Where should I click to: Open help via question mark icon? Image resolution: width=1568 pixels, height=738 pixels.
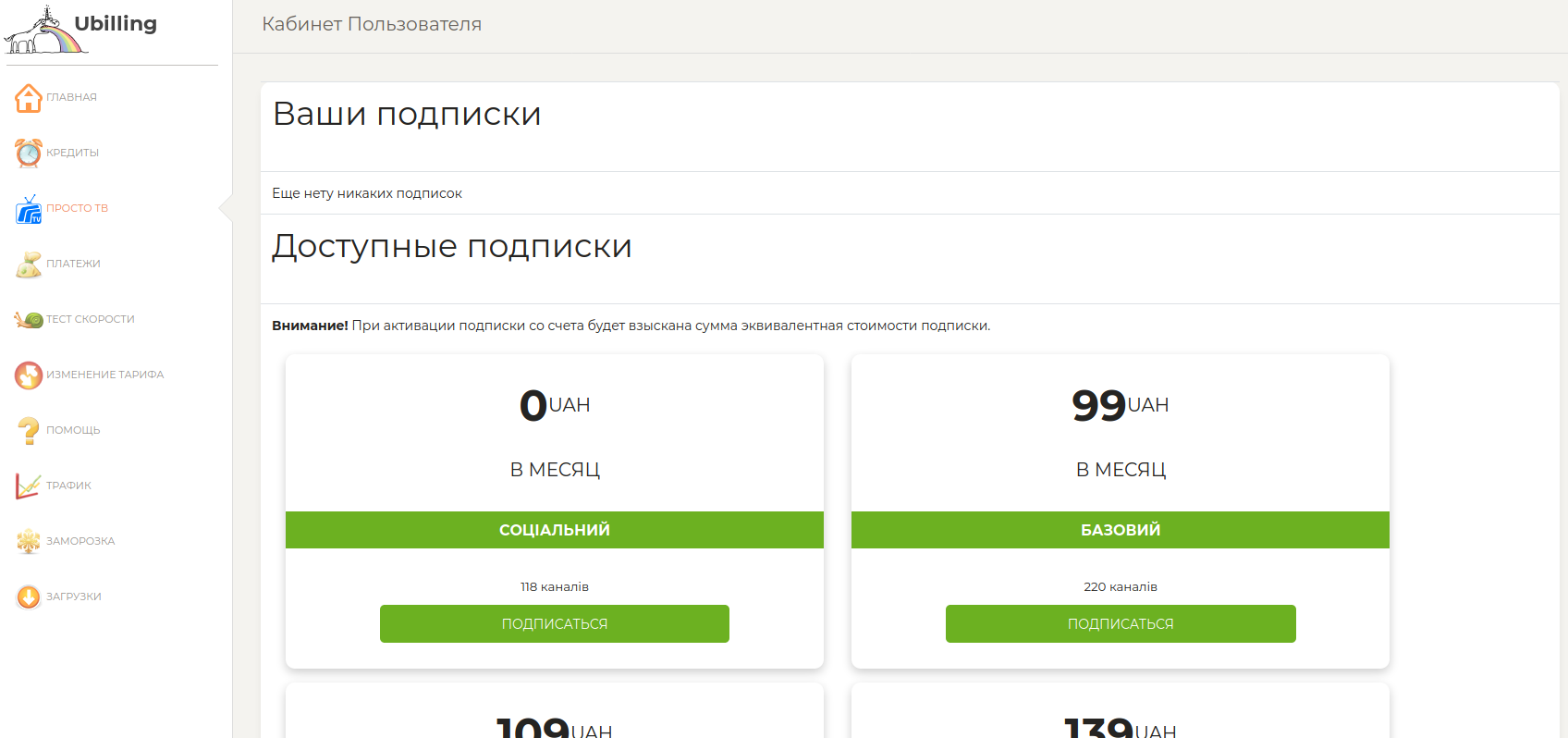point(29,430)
